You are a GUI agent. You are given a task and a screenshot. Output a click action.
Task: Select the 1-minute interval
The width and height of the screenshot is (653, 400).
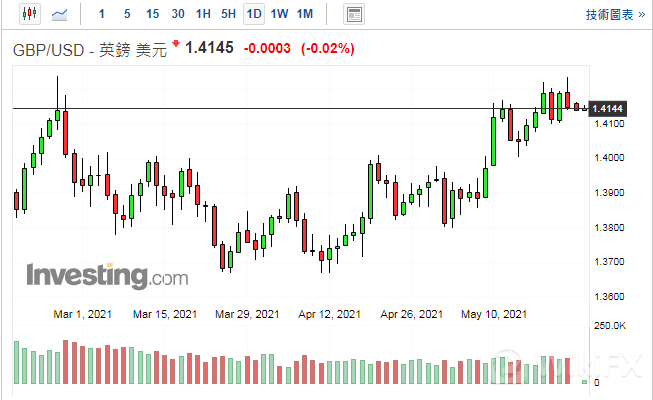click(x=101, y=14)
